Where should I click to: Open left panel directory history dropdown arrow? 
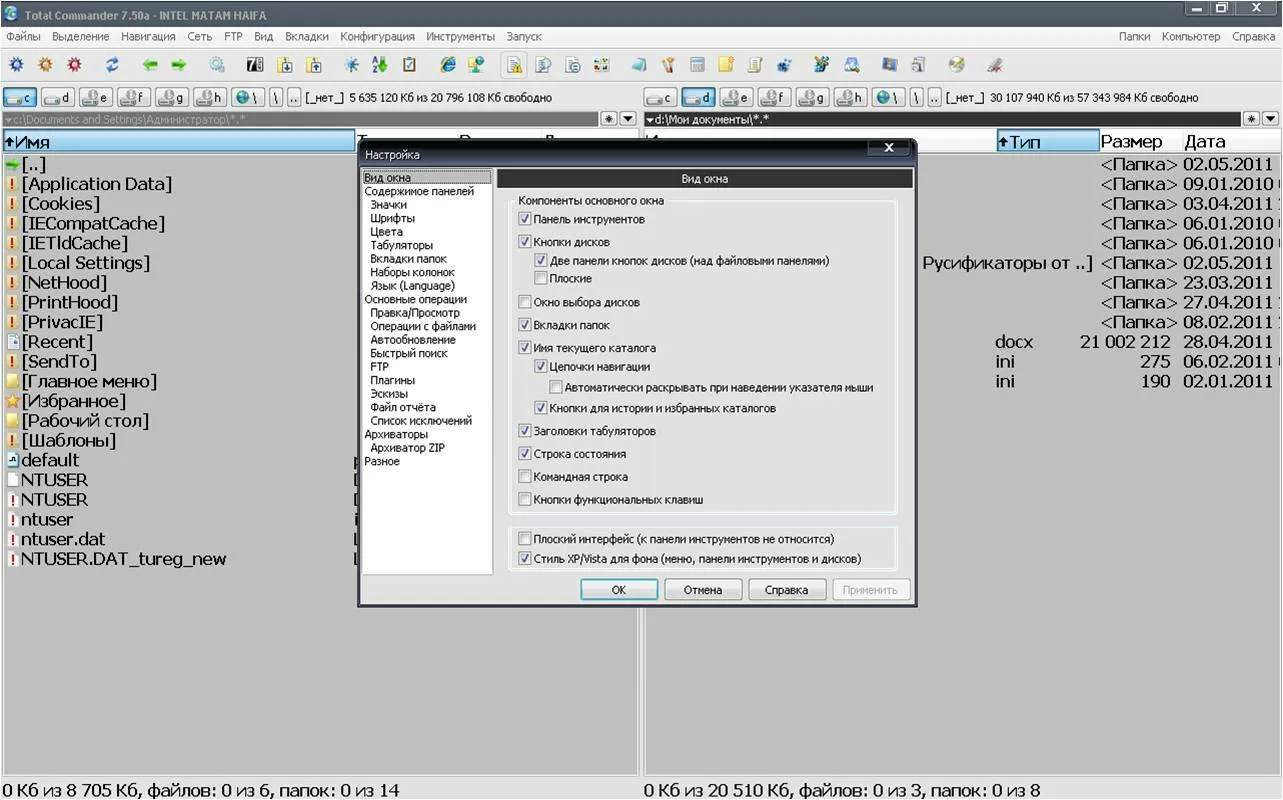click(x=628, y=119)
